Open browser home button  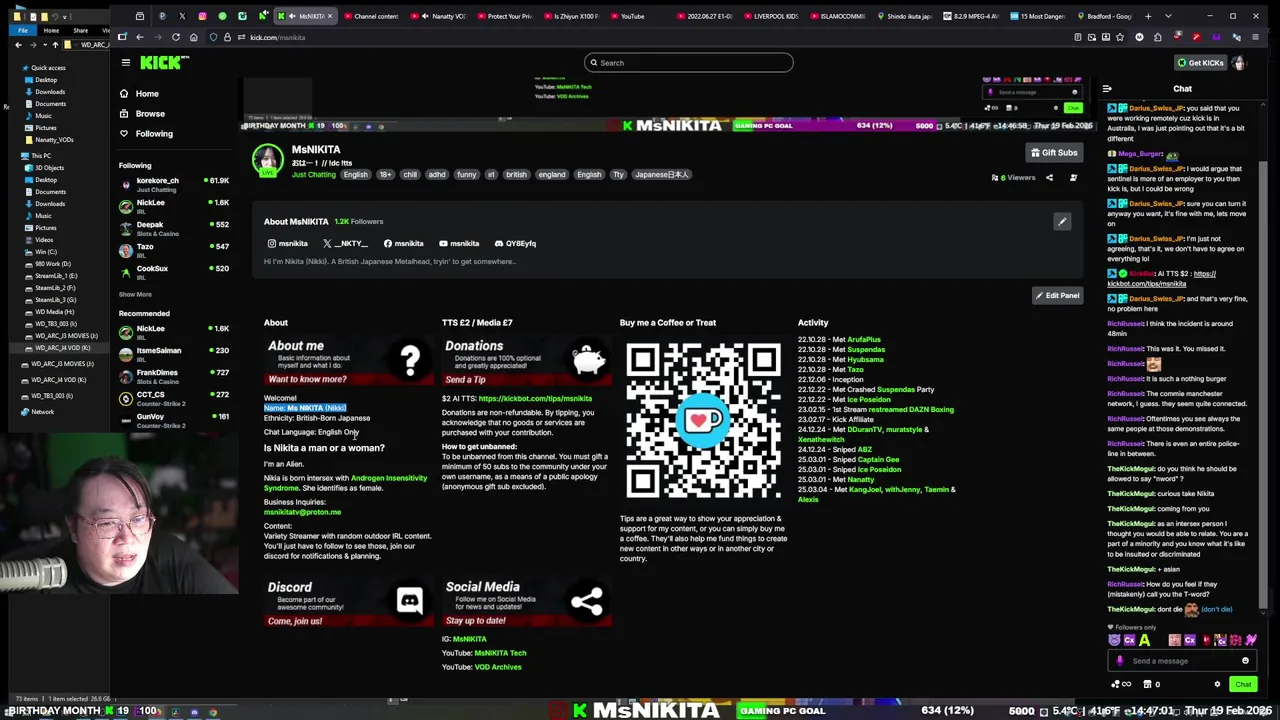click(193, 37)
